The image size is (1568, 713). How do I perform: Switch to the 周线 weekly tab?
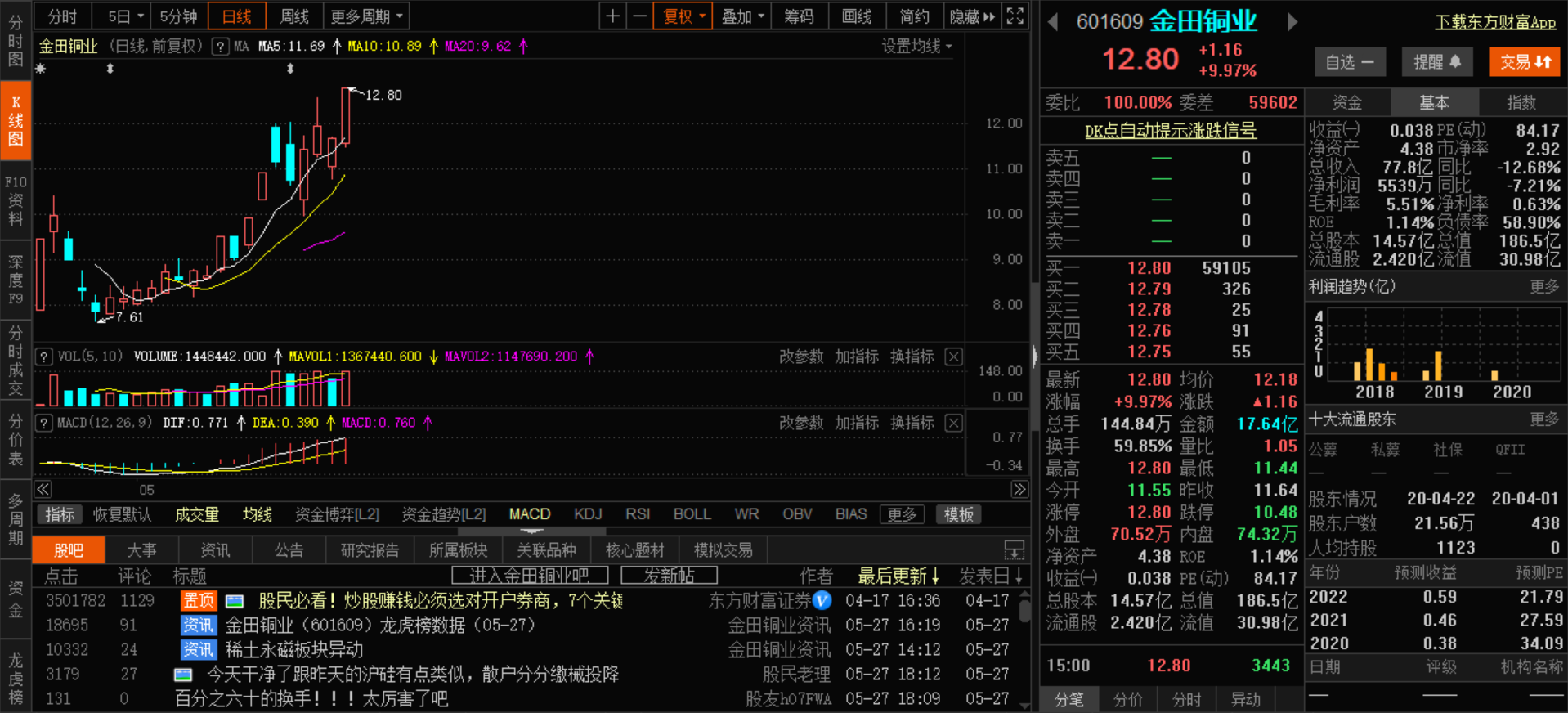pos(294,16)
